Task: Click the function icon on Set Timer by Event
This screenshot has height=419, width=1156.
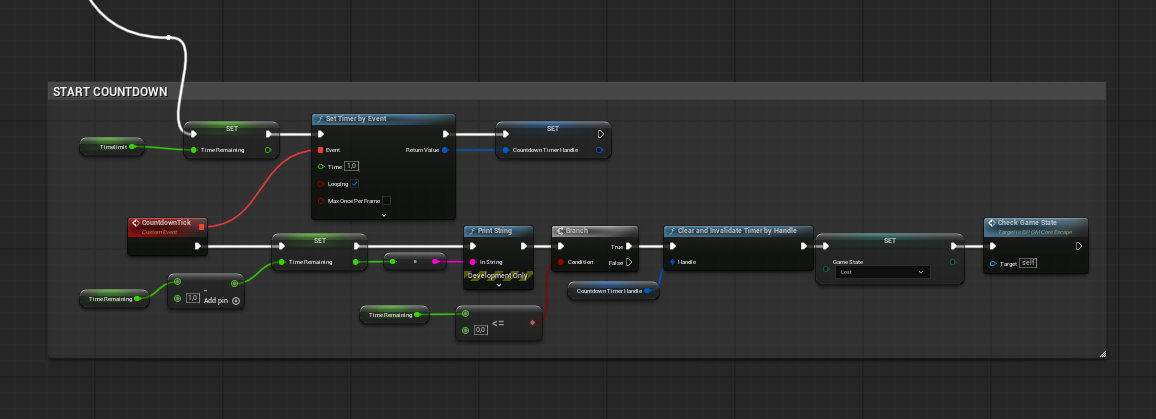Action: coord(319,119)
